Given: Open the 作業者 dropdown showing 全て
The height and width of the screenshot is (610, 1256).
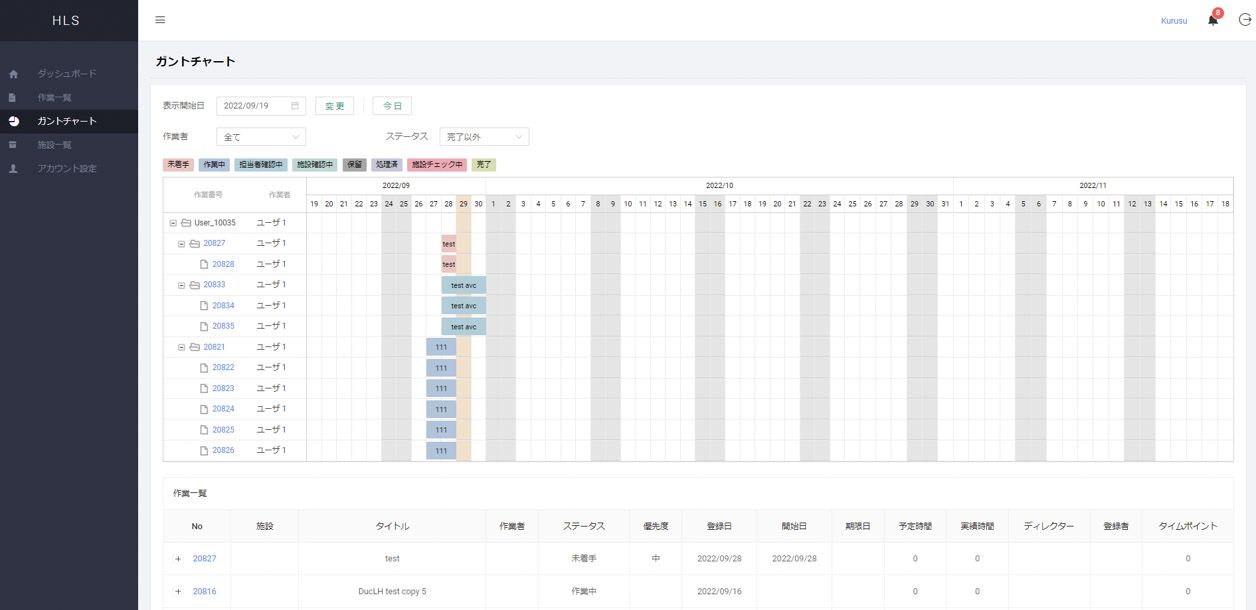Looking at the screenshot, I should (261, 137).
